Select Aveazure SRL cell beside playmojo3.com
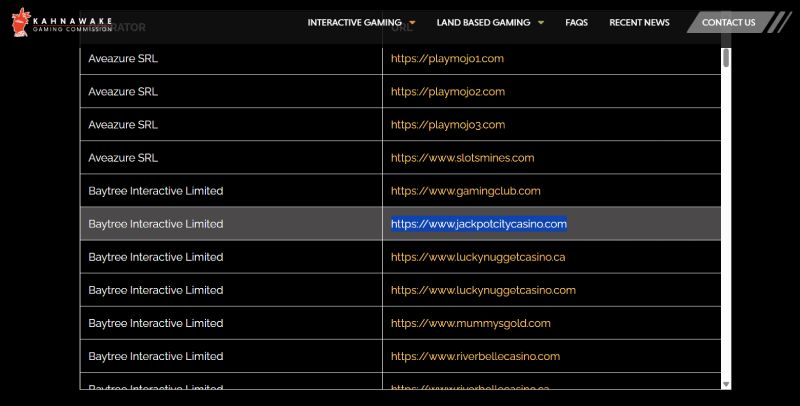 pos(231,124)
